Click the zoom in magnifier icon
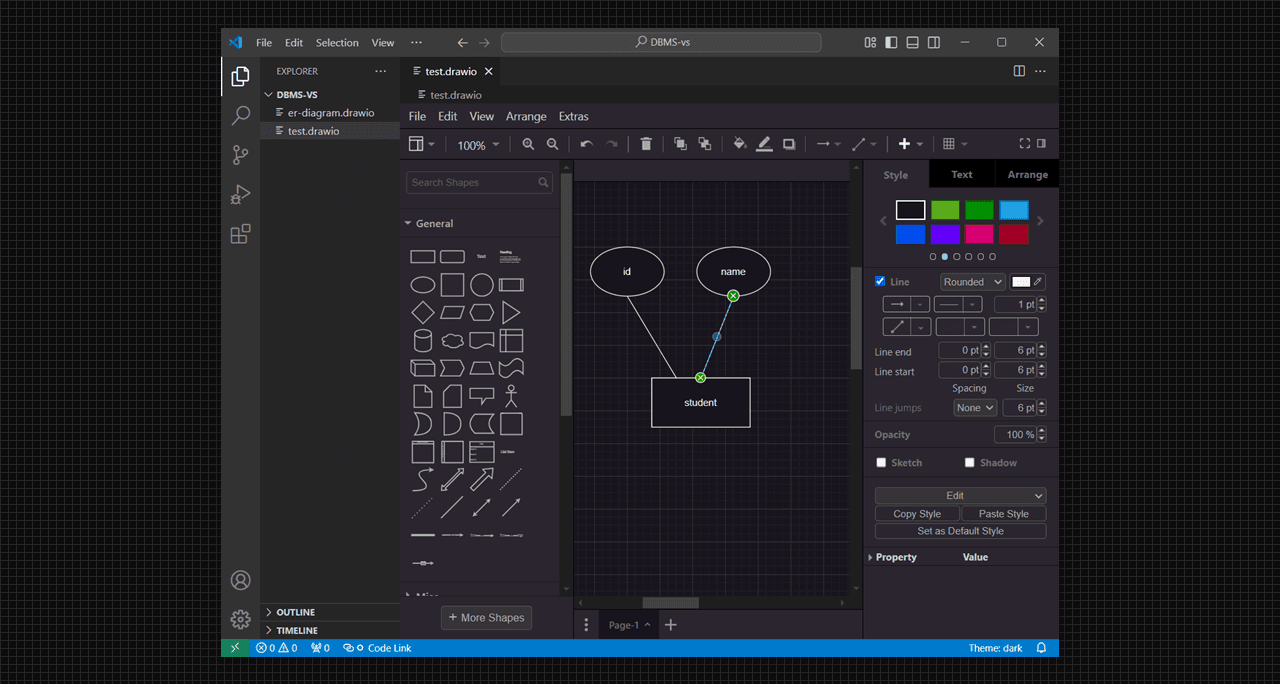The height and width of the screenshot is (684, 1280). point(528,144)
